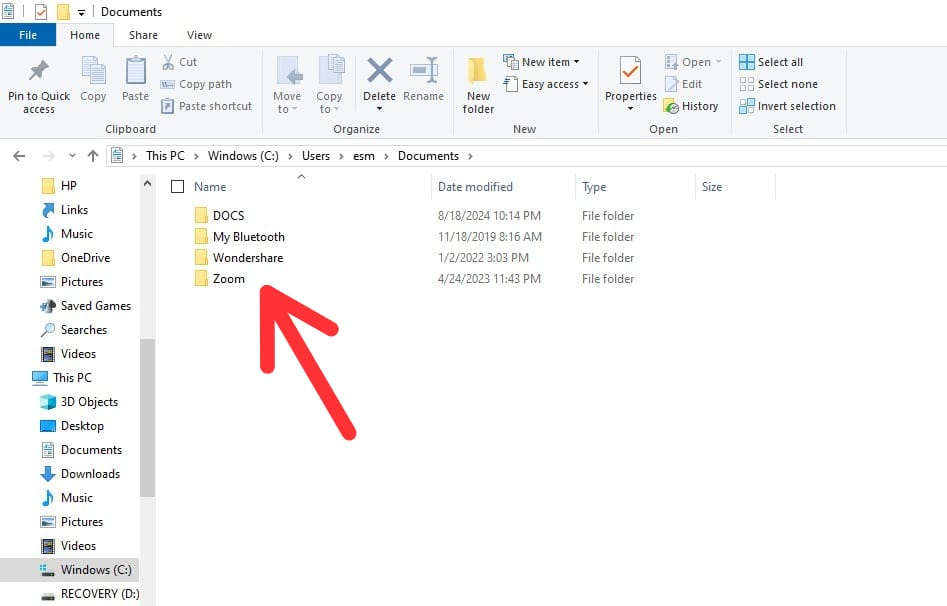Click the Up one level arrow
The width and height of the screenshot is (947, 606).
click(x=93, y=156)
